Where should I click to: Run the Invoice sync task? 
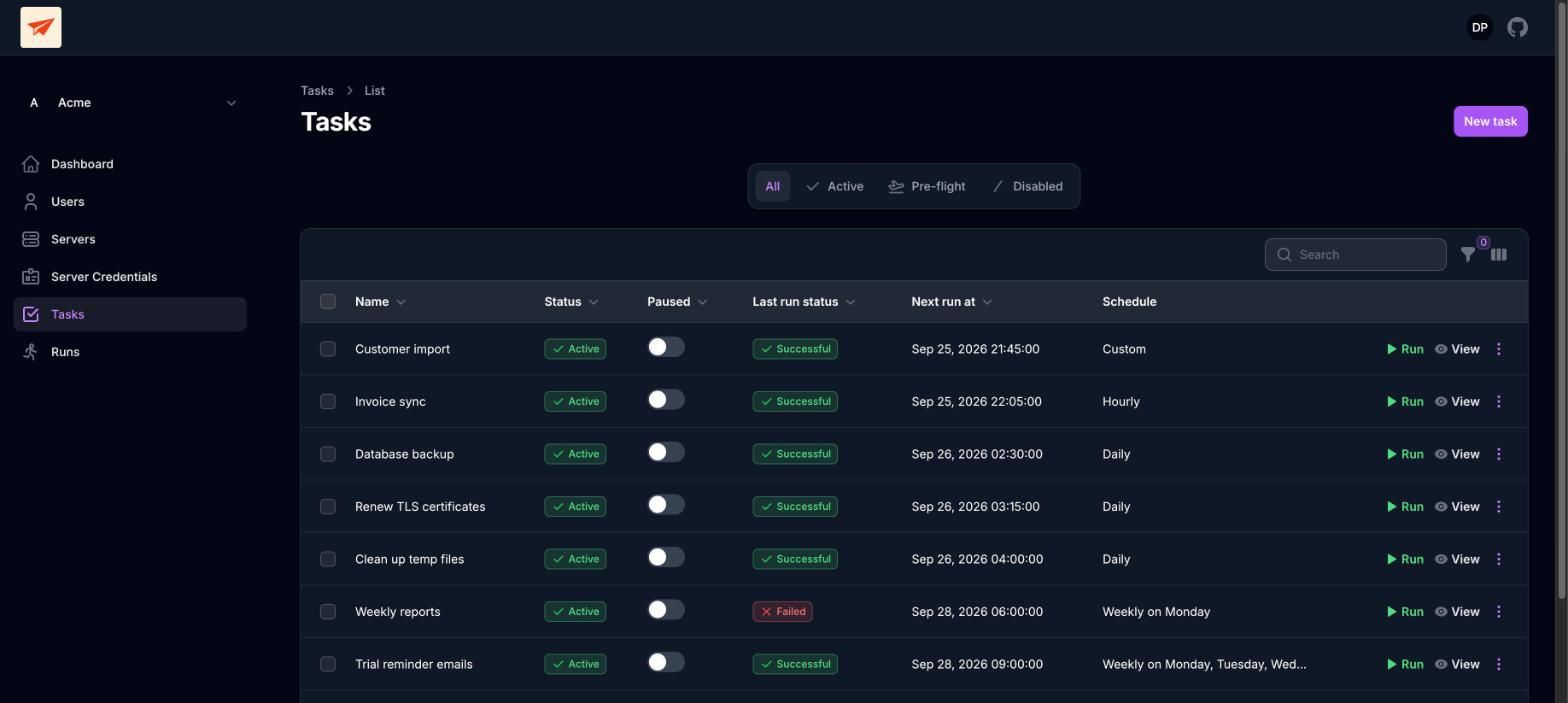point(1405,402)
